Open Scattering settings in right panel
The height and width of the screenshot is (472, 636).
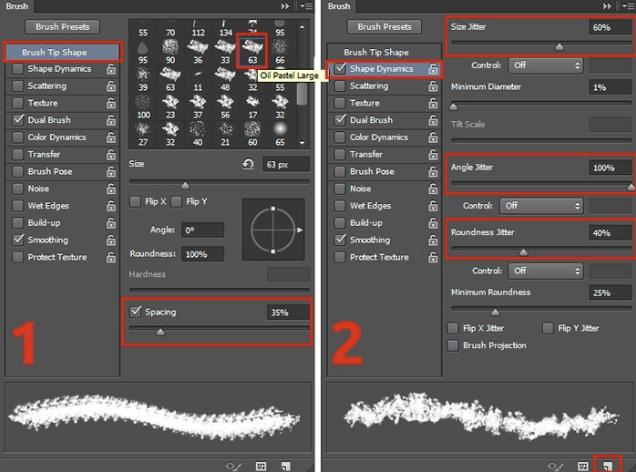tap(369, 86)
